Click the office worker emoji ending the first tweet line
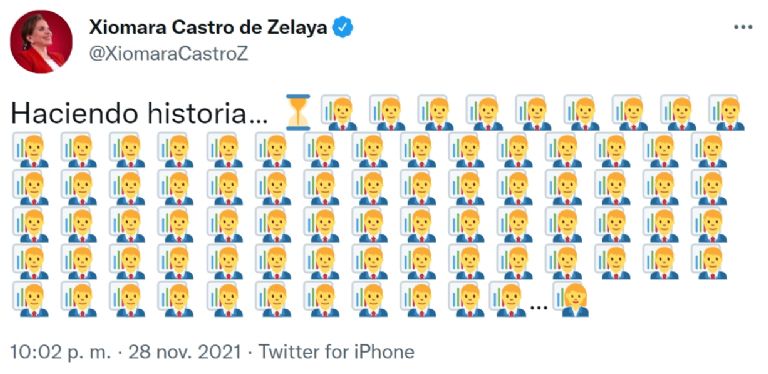Screen dimensions: 768x374 (727, 113)
